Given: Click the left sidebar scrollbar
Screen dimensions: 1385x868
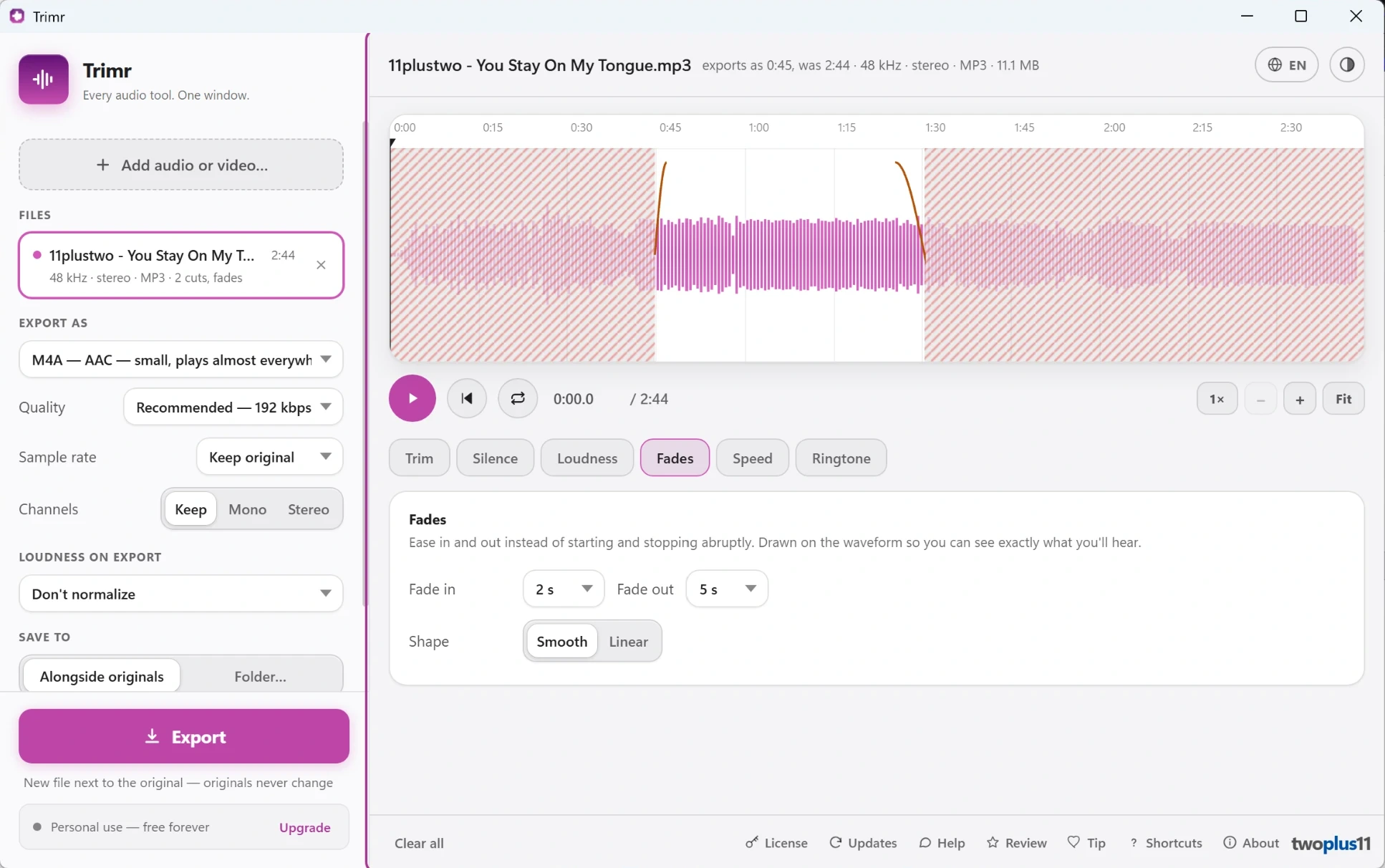Looking at the screenshot, I should (x=365, y=365).
